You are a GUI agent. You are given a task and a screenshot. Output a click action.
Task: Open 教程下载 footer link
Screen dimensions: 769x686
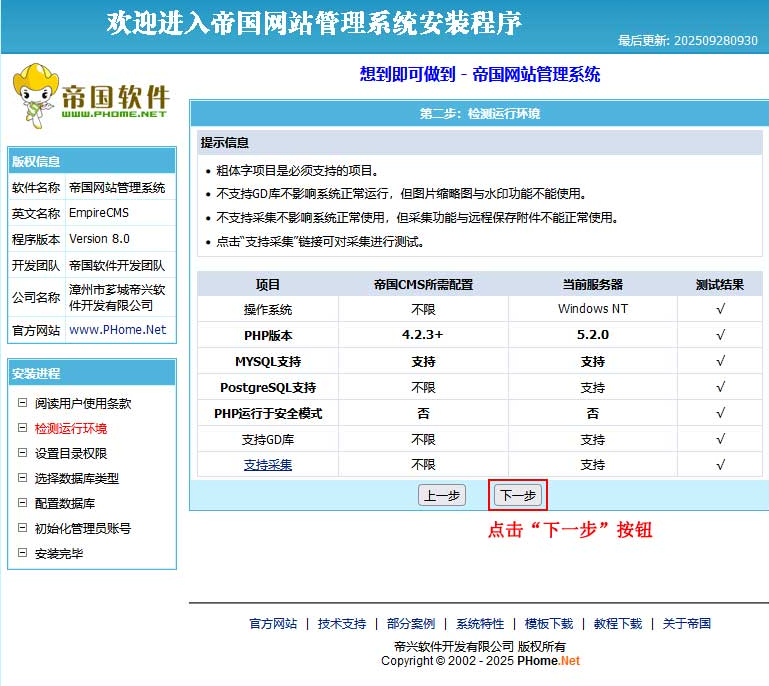pos(618,623)
